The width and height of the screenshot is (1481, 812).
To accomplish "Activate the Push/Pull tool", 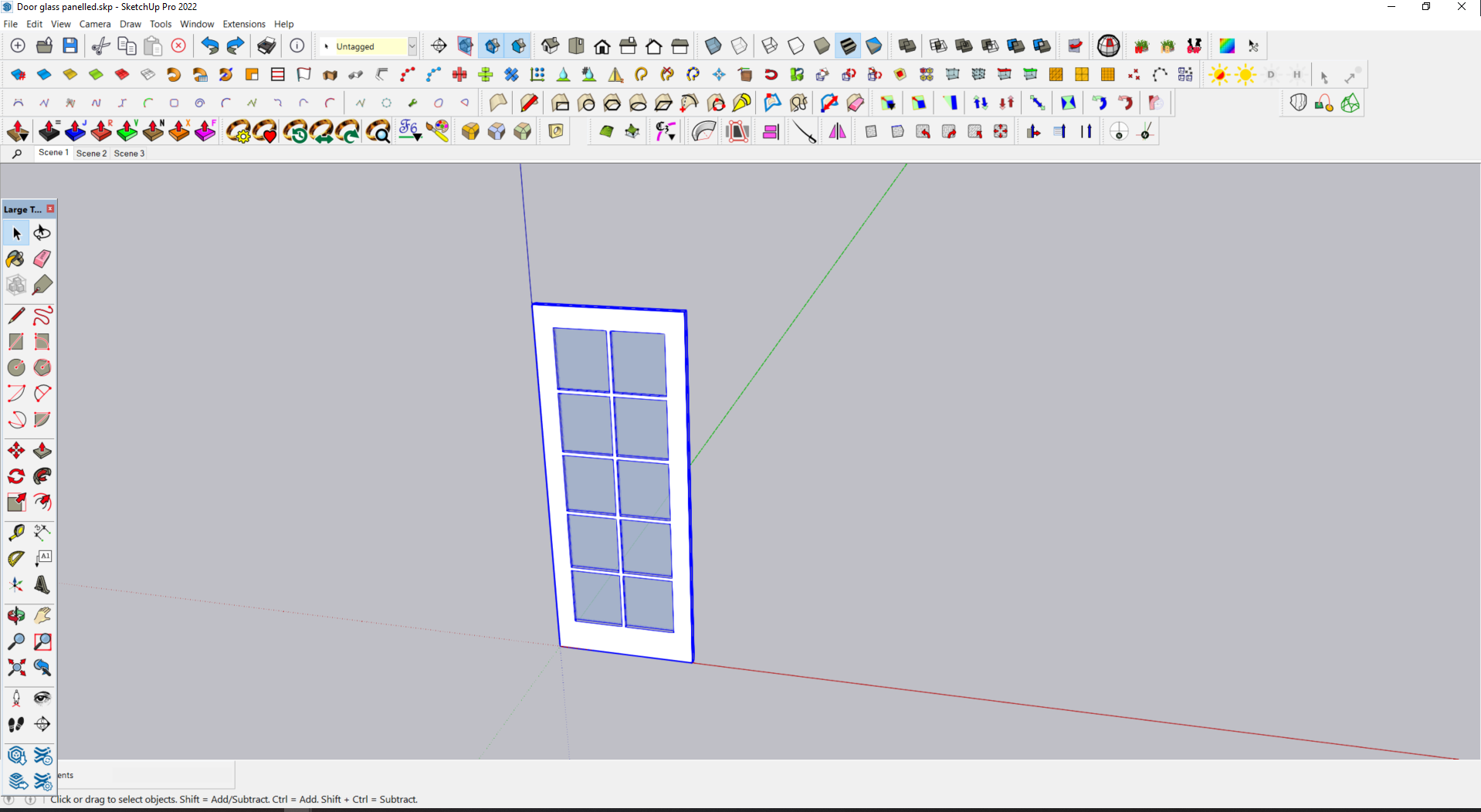I will click(x=42, y=451).
